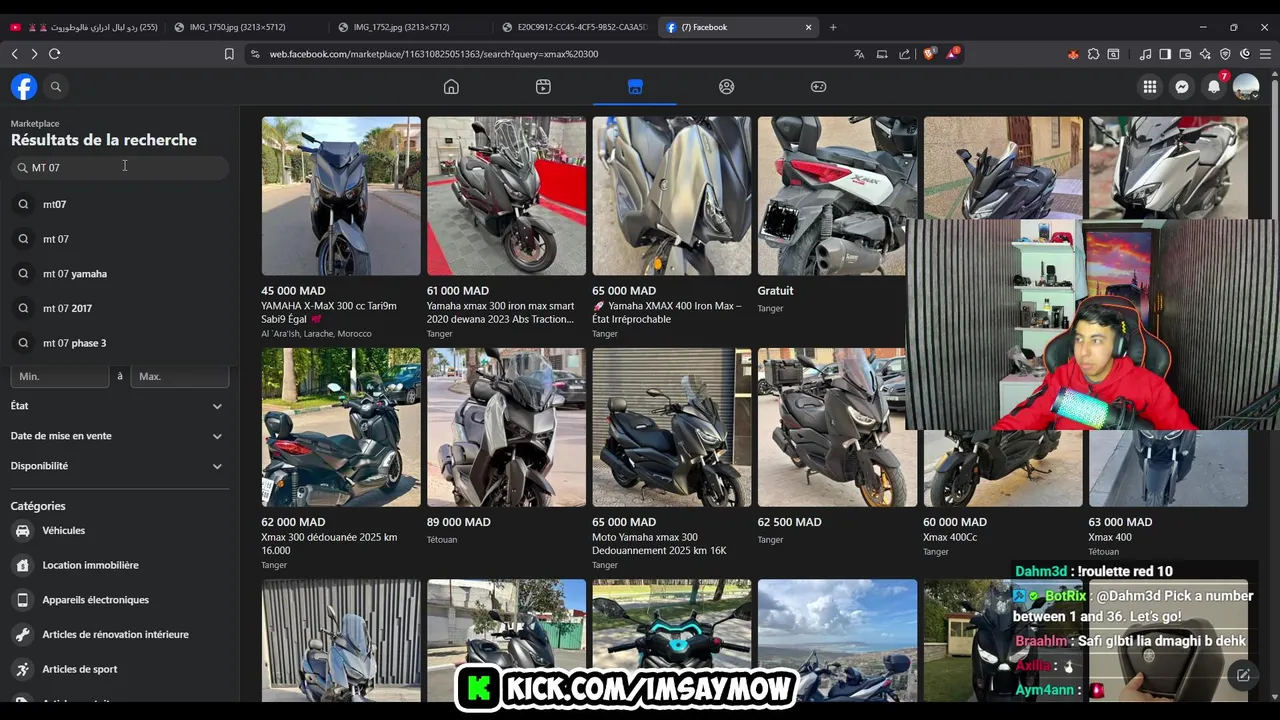Viewport: 1280px width, 720px height.
Task: Click browser forward arrow
Action: click(34, 54)
